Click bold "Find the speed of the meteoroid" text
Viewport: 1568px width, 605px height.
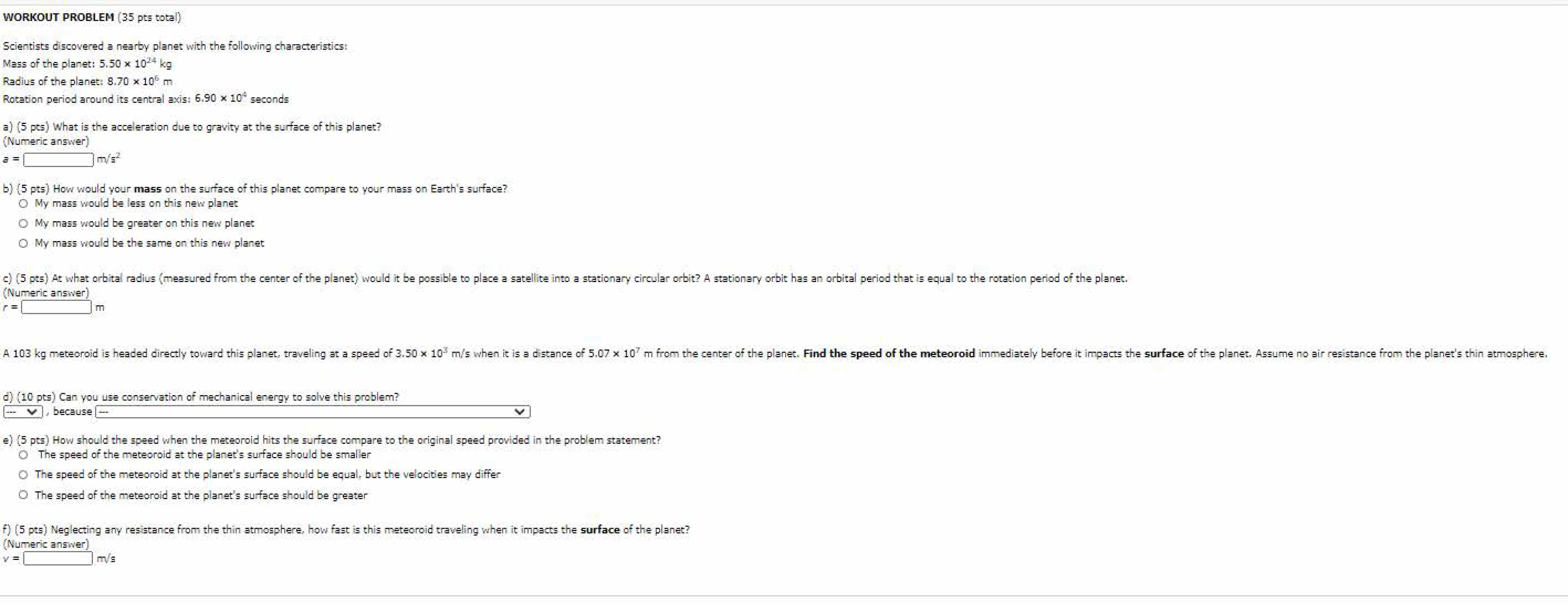tap(889, 354)
